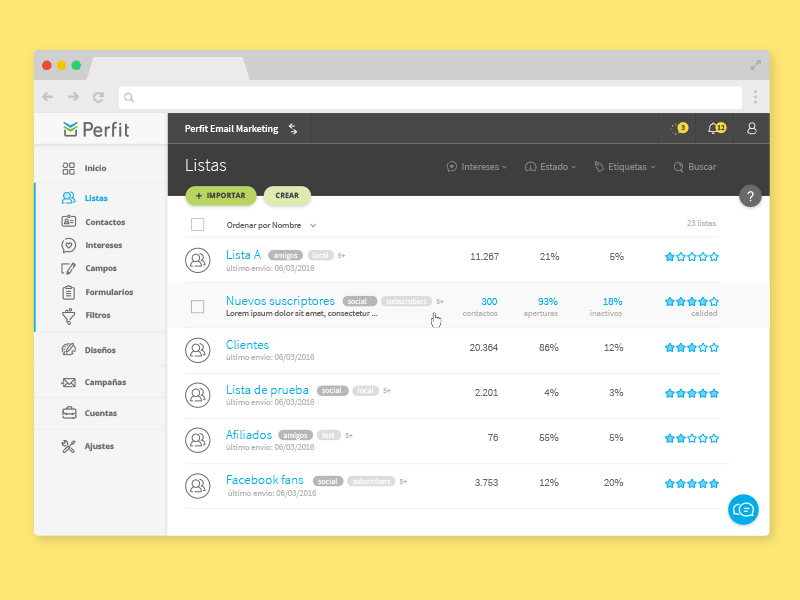Click the browser forward arrow
800x600 pixels.
point(73,97)
